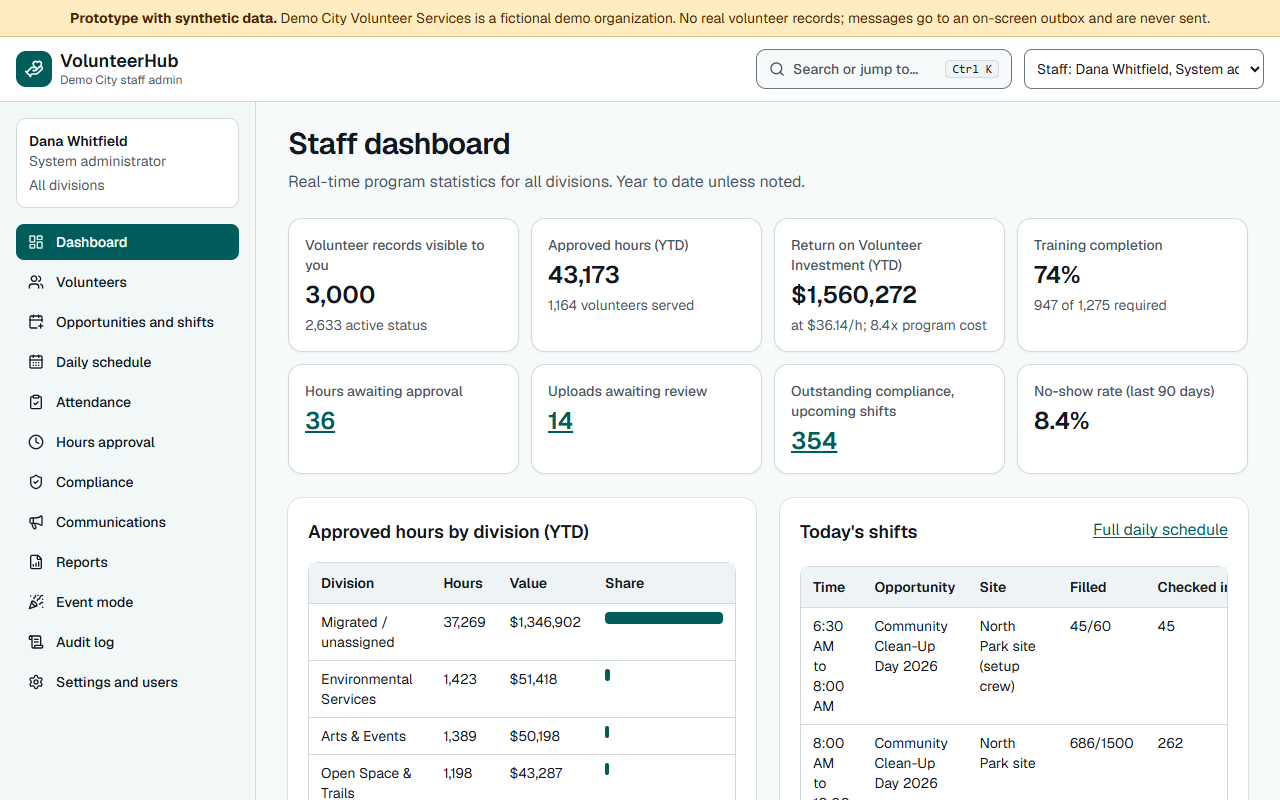
Task: Go to Opportunities and shifts
Action: pyautogui.click(x=127, y=322)
